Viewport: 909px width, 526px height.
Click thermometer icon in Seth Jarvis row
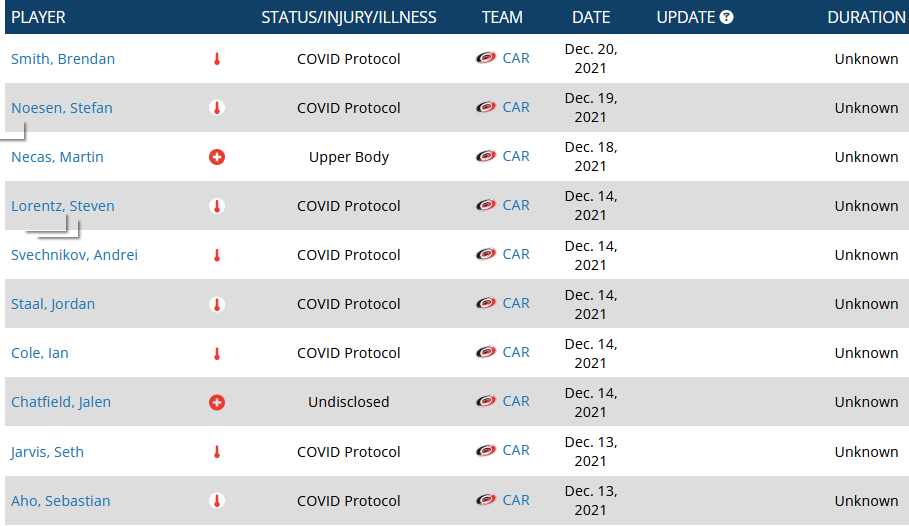217,452
